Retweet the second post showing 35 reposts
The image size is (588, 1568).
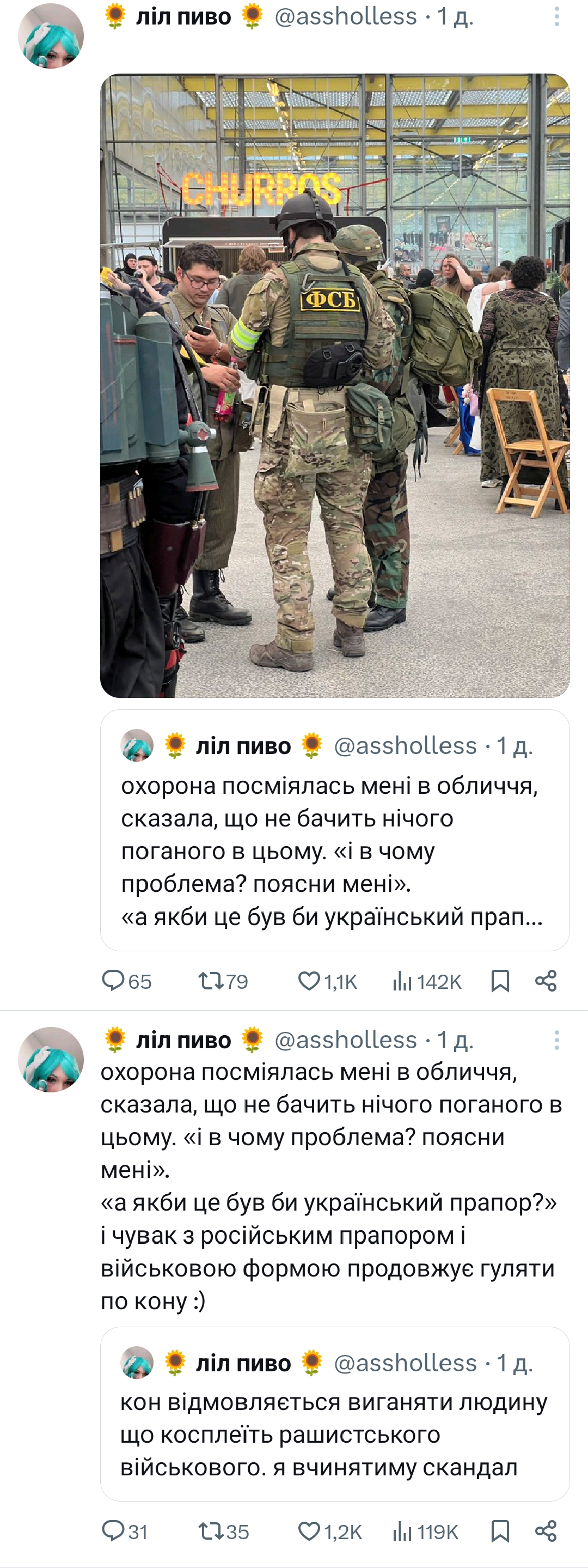pos(223,1531)
